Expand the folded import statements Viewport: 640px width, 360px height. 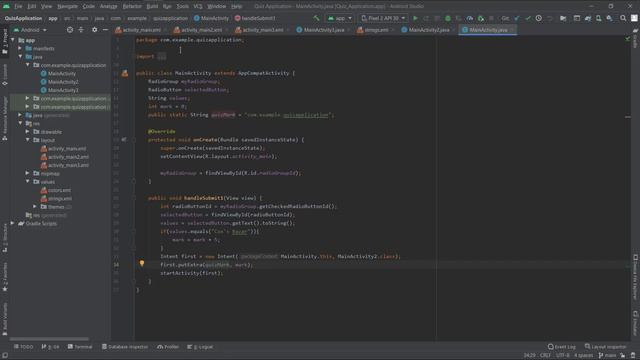click(x=162, y=56)
